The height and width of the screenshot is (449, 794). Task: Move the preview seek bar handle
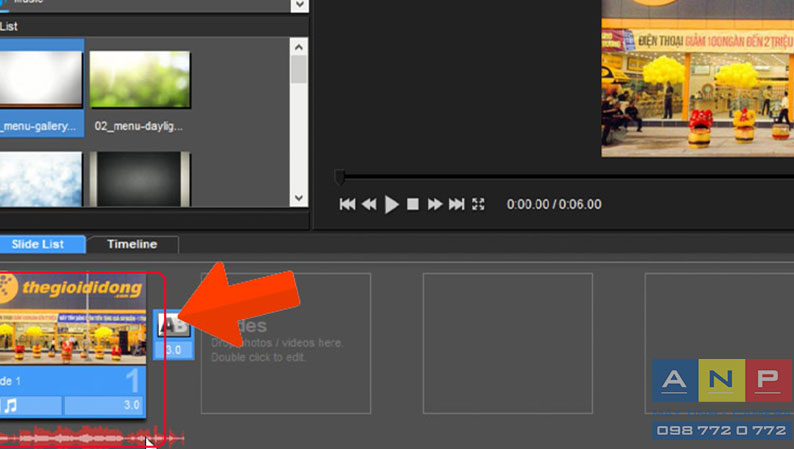(x=339, y=177)
